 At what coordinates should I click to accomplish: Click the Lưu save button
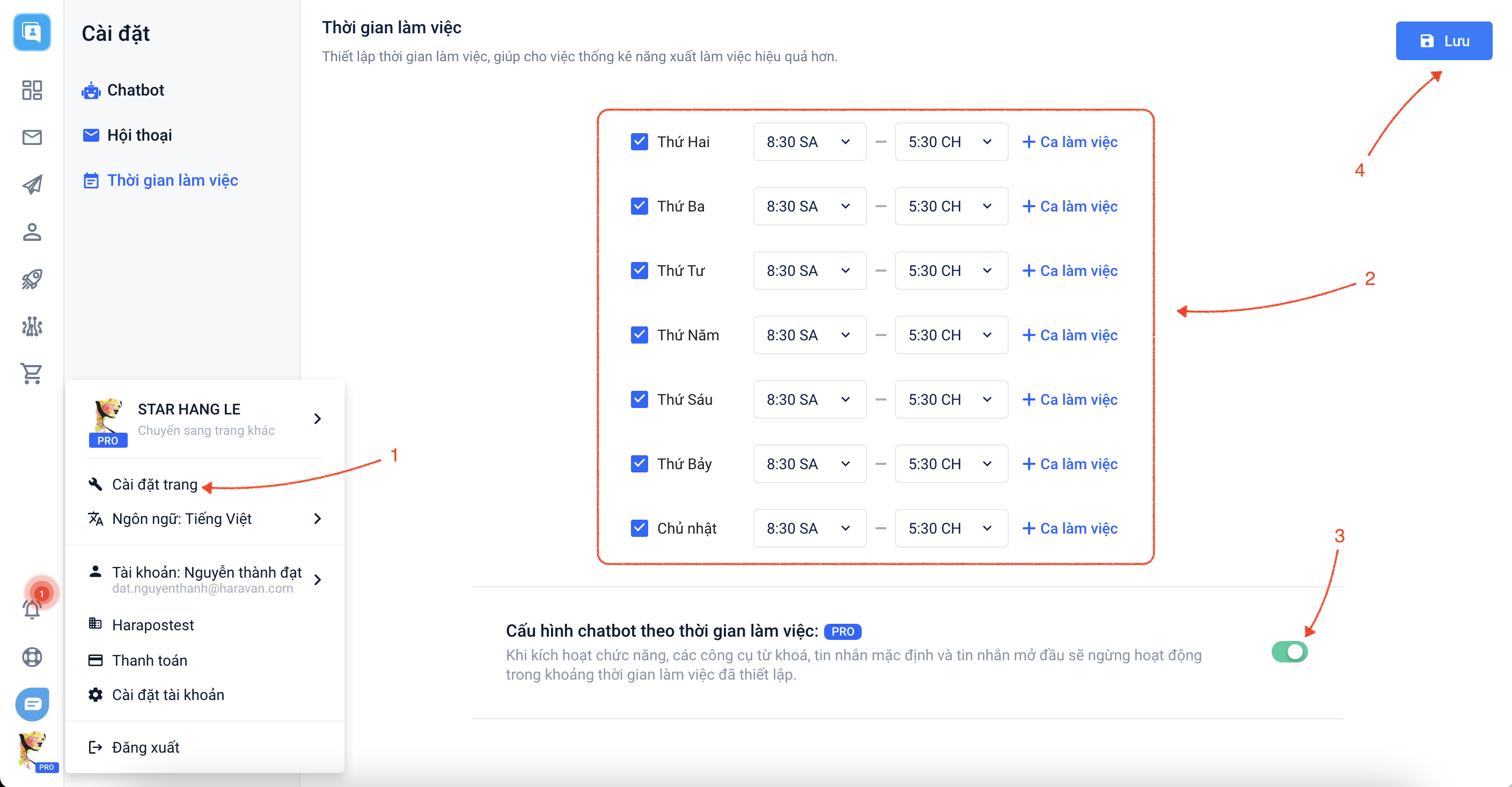(1443, 40)
